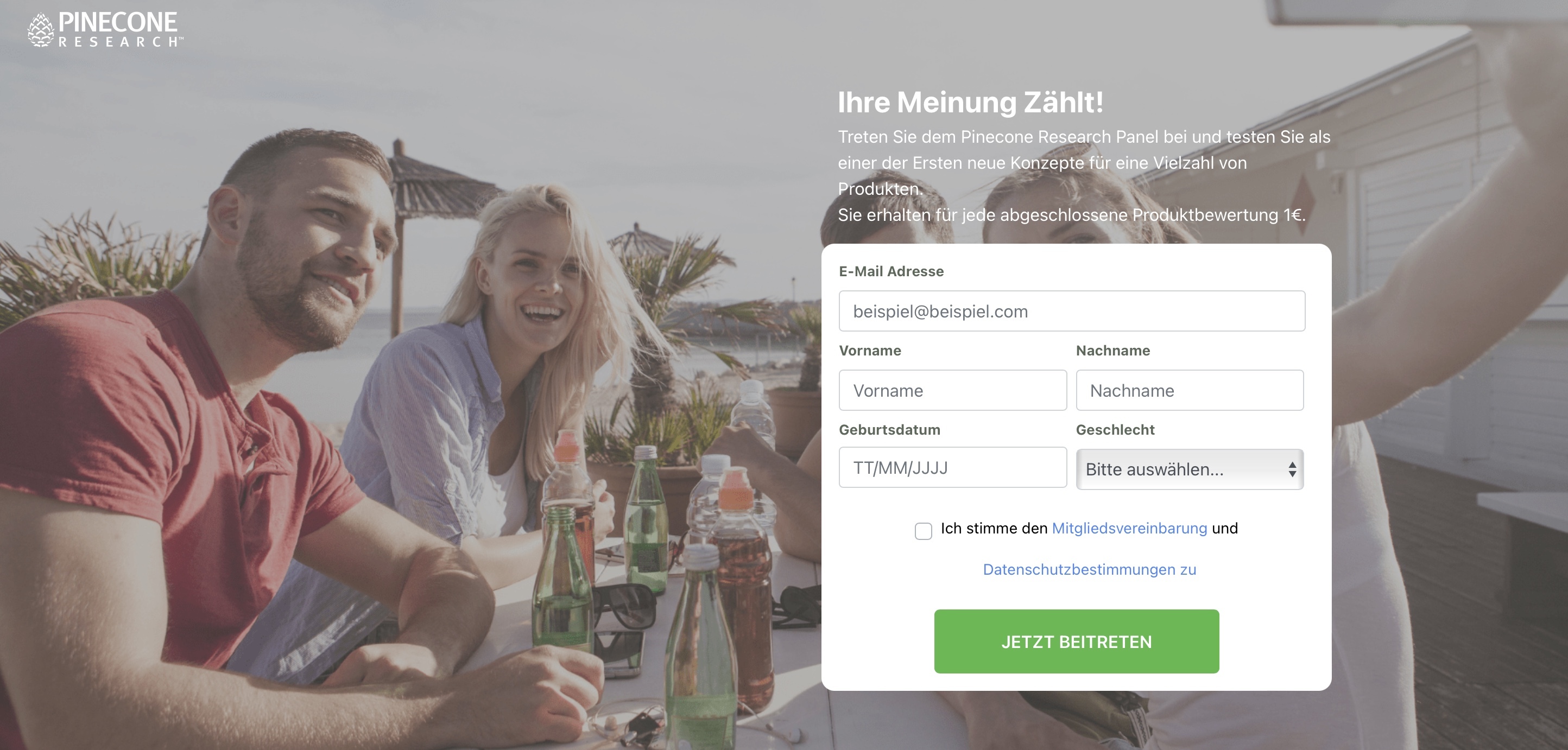1568x750 pixels.
Task: Click the 'Geschlecht' field label
Action: 1115,429
